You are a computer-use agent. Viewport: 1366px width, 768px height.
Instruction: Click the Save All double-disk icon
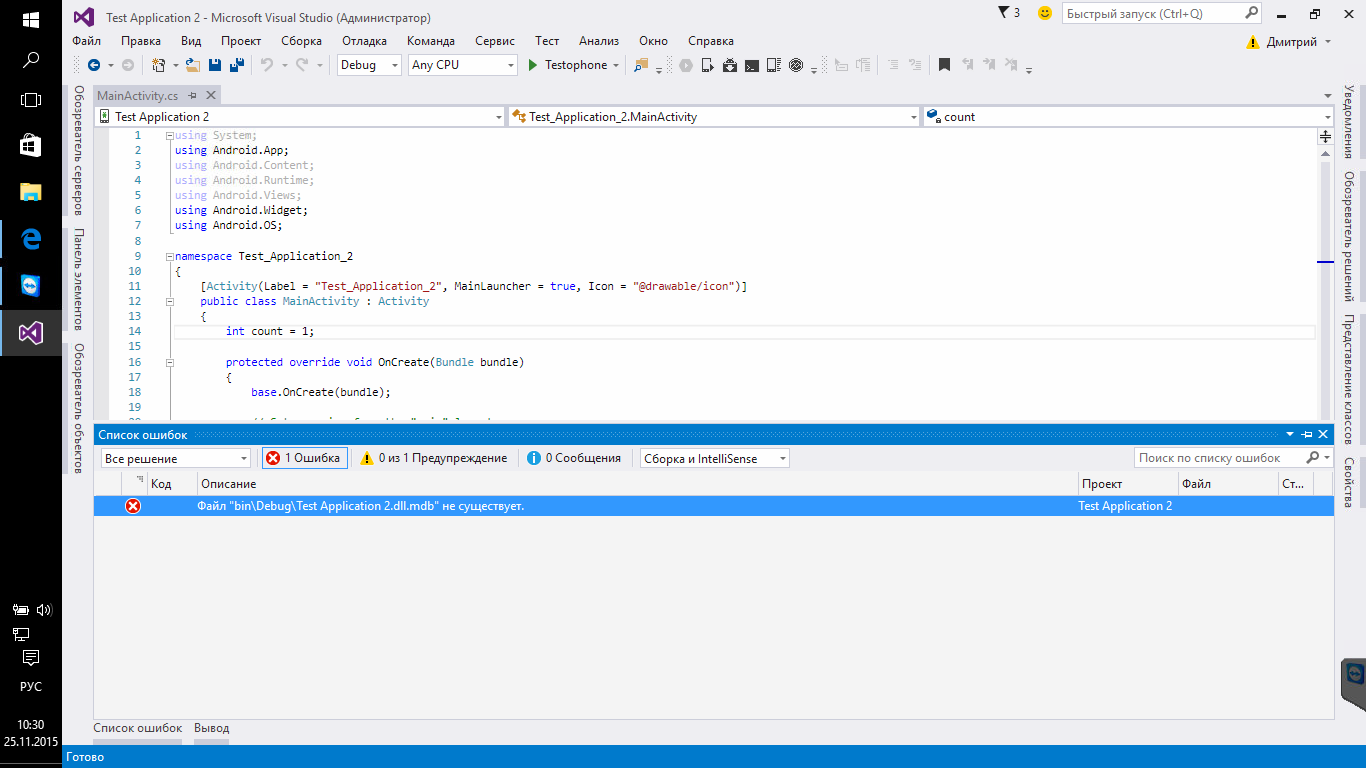click(237, 65)
